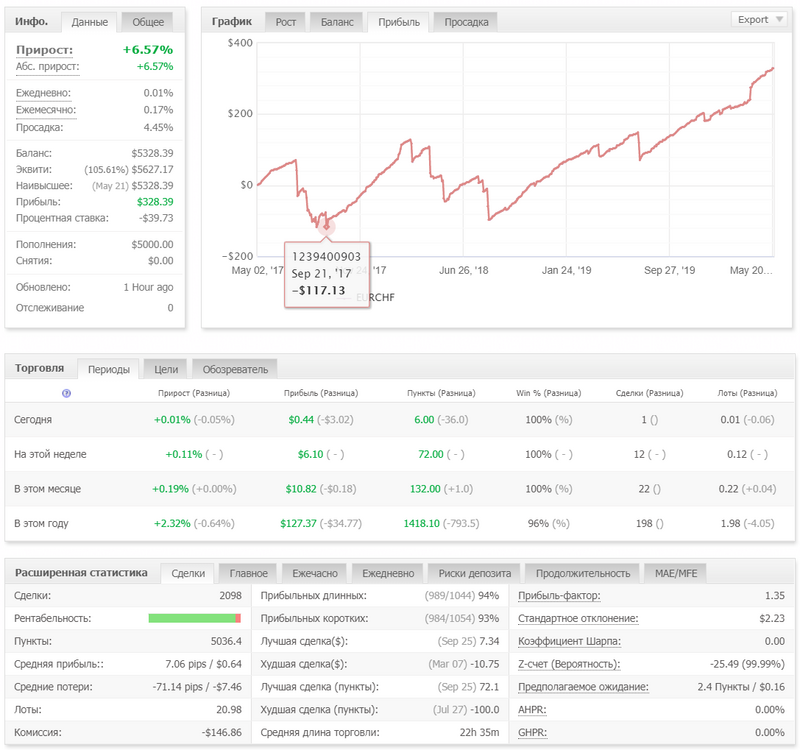
Task: Open the Продолжительность tab
Action: 583,573
